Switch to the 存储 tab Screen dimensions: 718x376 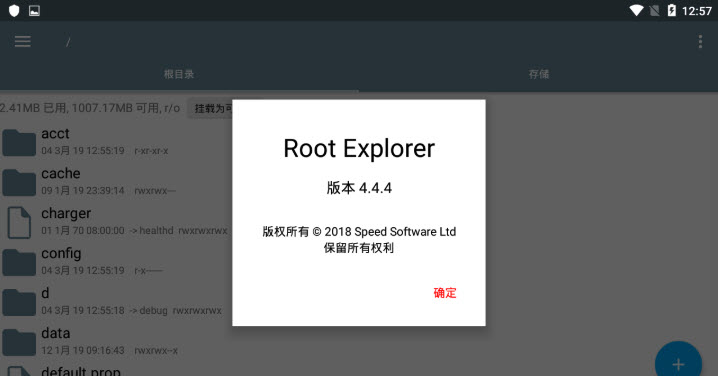click(x=538, y=74)
